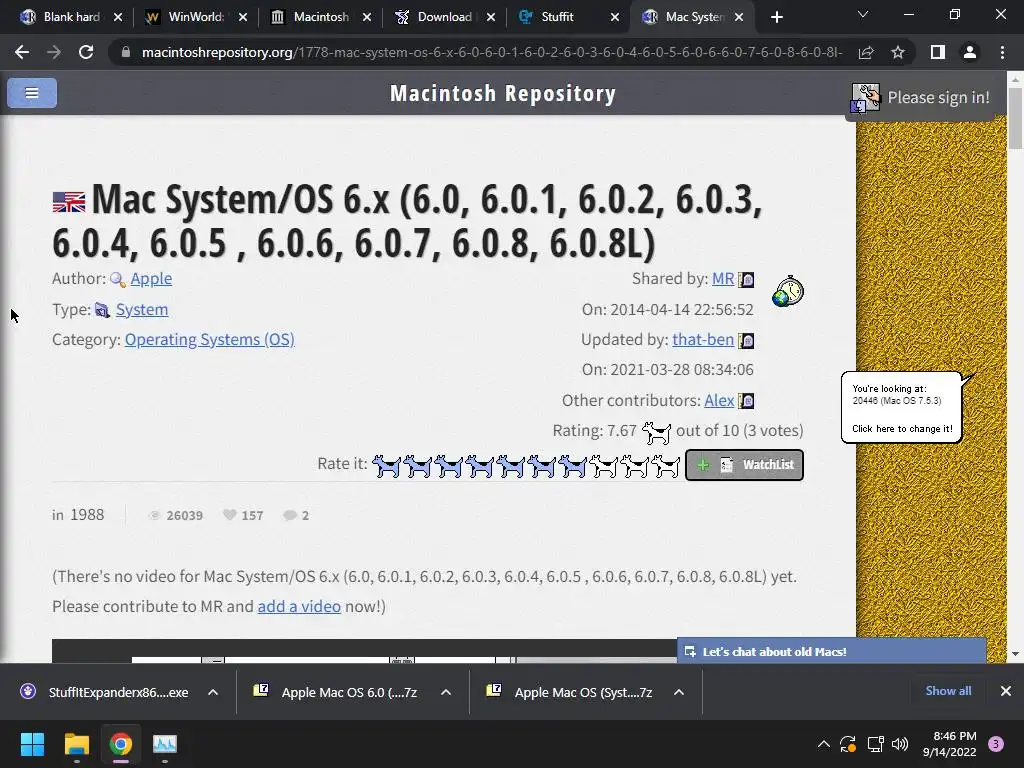Screen dimensions: 1024x768
Task: Show hidden system tray icons
Action: coord(824,744)
